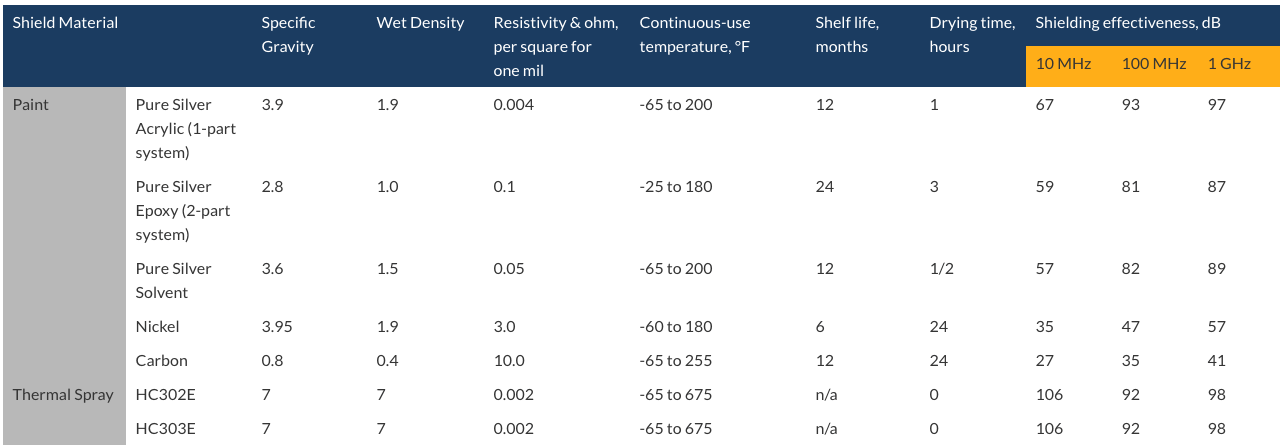The width and height of the screenshot is (1280, 448).
Task: Select the Wet Density header cell
Action: pyautogui.click(x=420, y=23)
